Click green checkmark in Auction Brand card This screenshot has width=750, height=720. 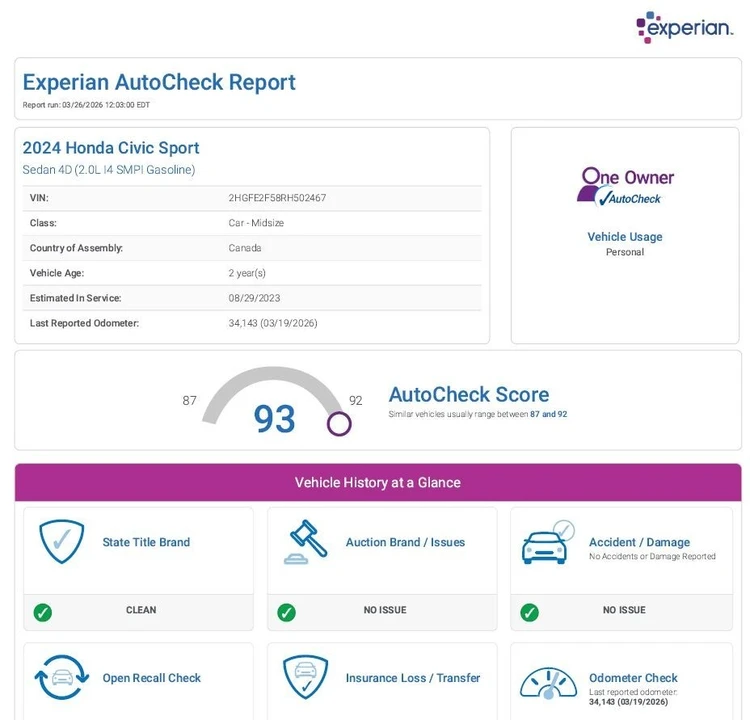pos(287,612)
